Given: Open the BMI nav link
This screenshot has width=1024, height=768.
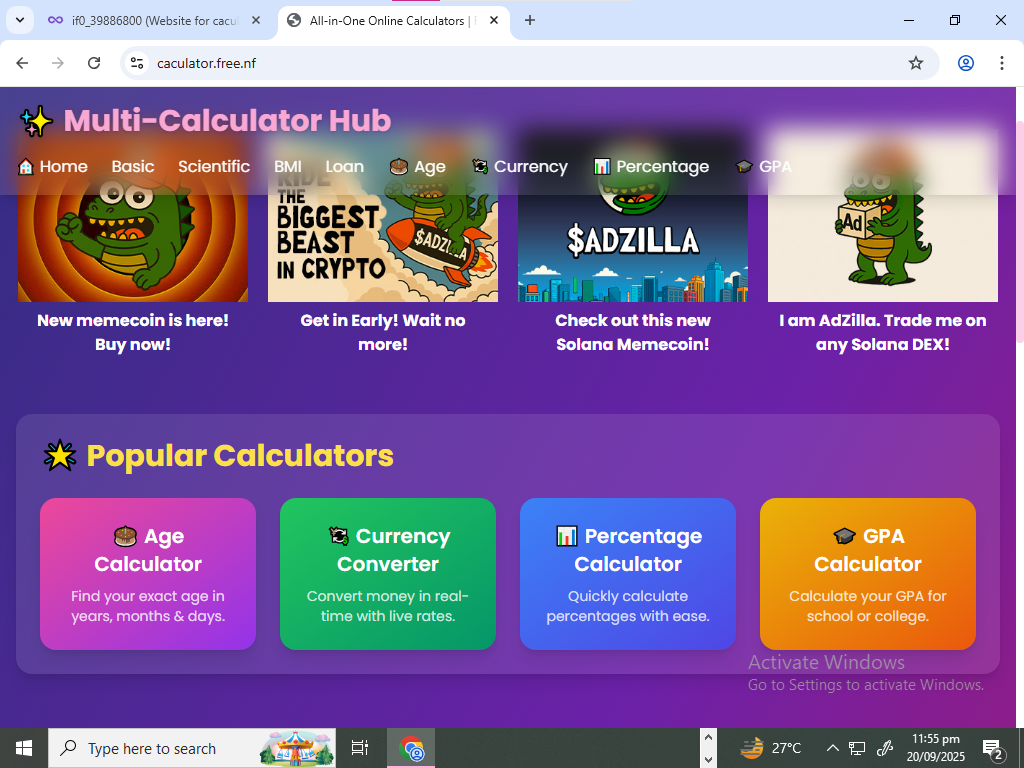Looking at the screenshot, I should click(x=287, y=167).
